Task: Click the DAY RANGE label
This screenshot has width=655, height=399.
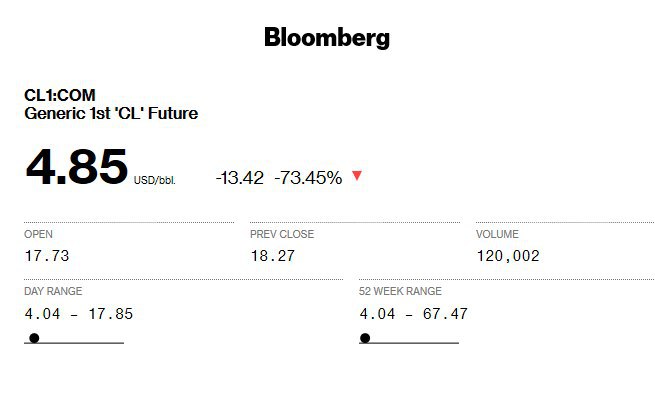Action: click(x=53, y=291)
